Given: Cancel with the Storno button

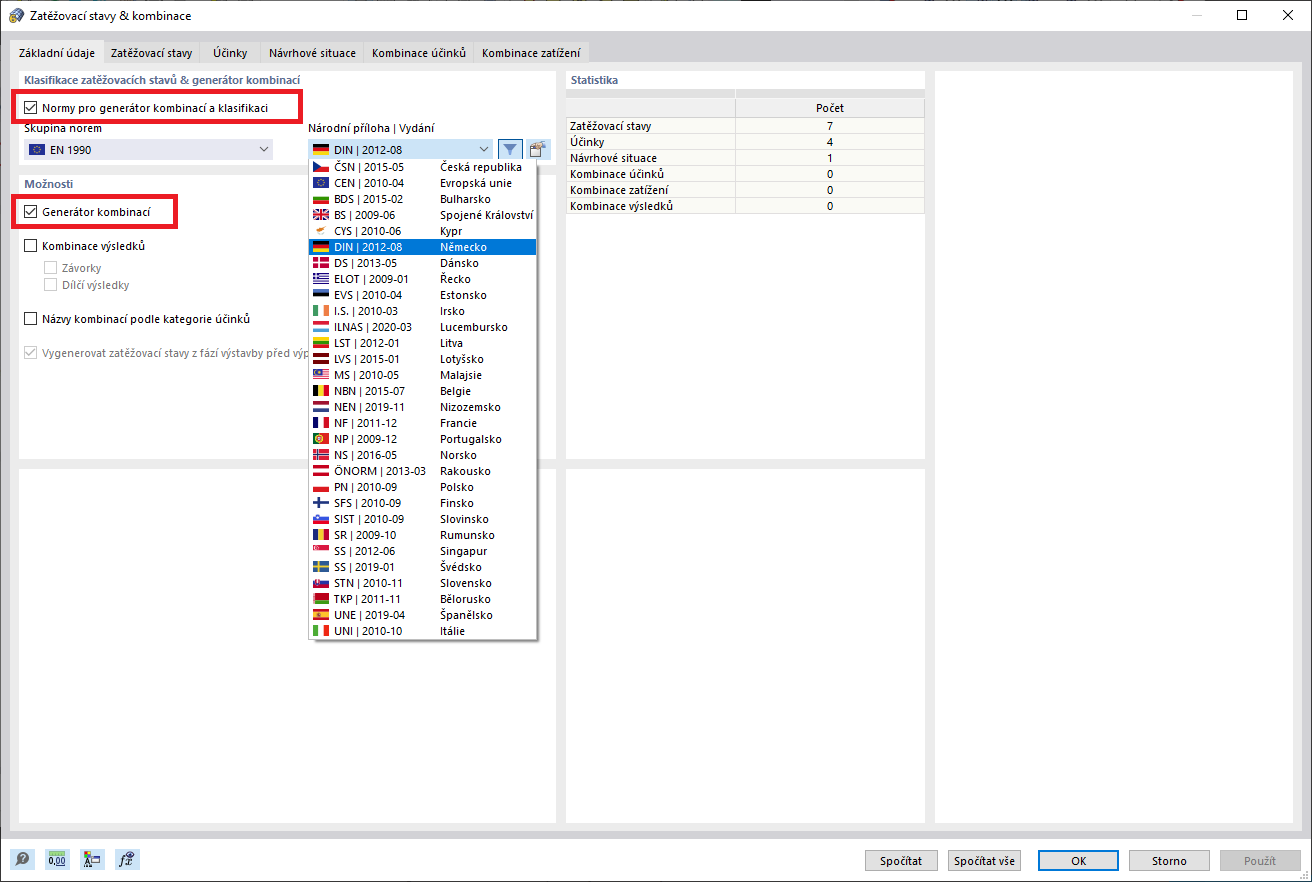Looking at the screenshot, I should pos(1169,860).
